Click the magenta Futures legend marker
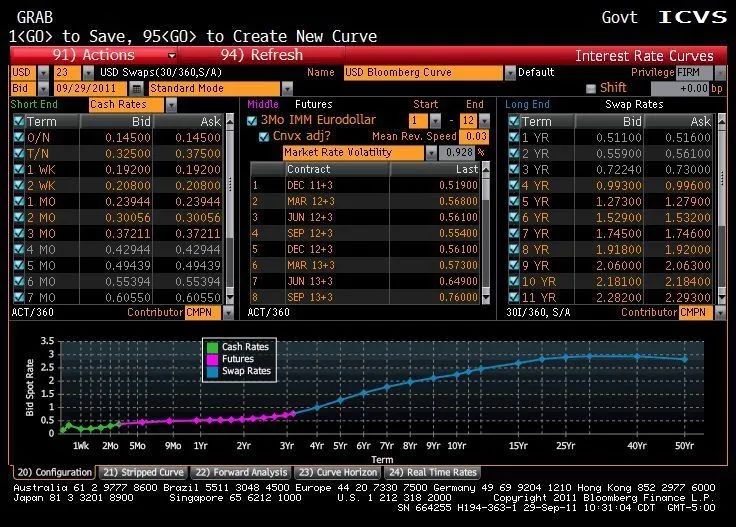This screenshot has height=527, width=736. (211, 359)
